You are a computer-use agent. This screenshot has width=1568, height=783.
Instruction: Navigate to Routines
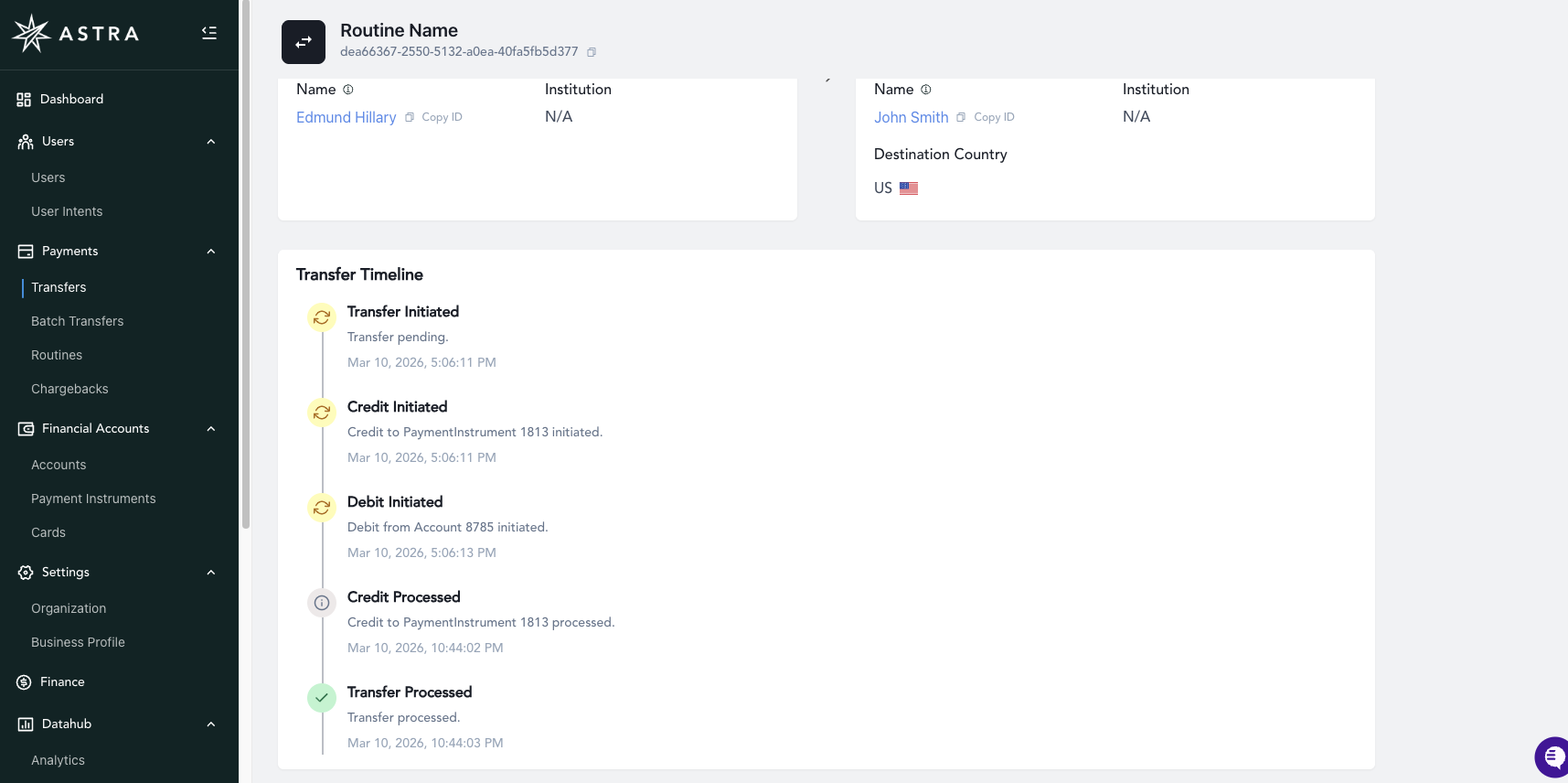coord(57,356)
